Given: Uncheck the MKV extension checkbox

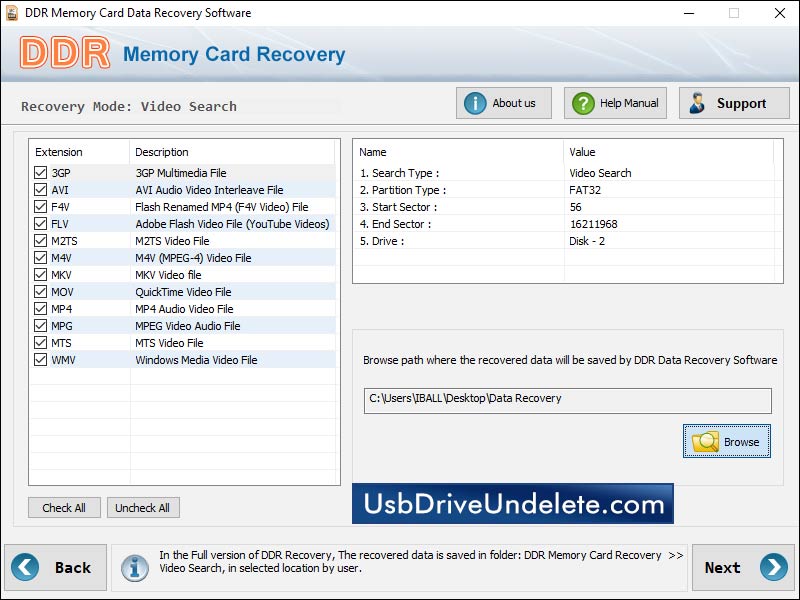Looking at the screenshot, I should click(40, 274).
